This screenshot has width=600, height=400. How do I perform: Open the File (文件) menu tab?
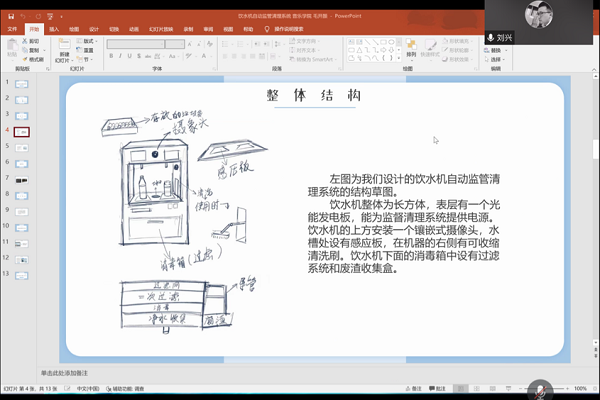12,29
